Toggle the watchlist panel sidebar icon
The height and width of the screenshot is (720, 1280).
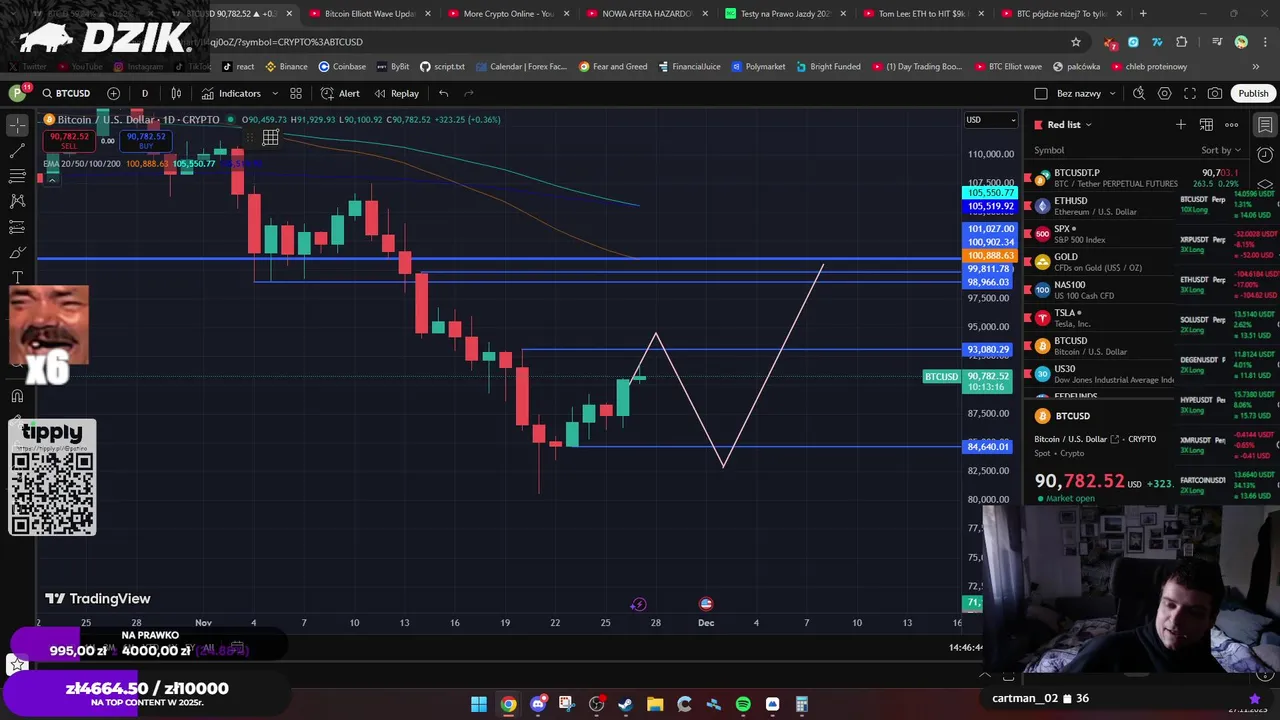coord(1265,125)
